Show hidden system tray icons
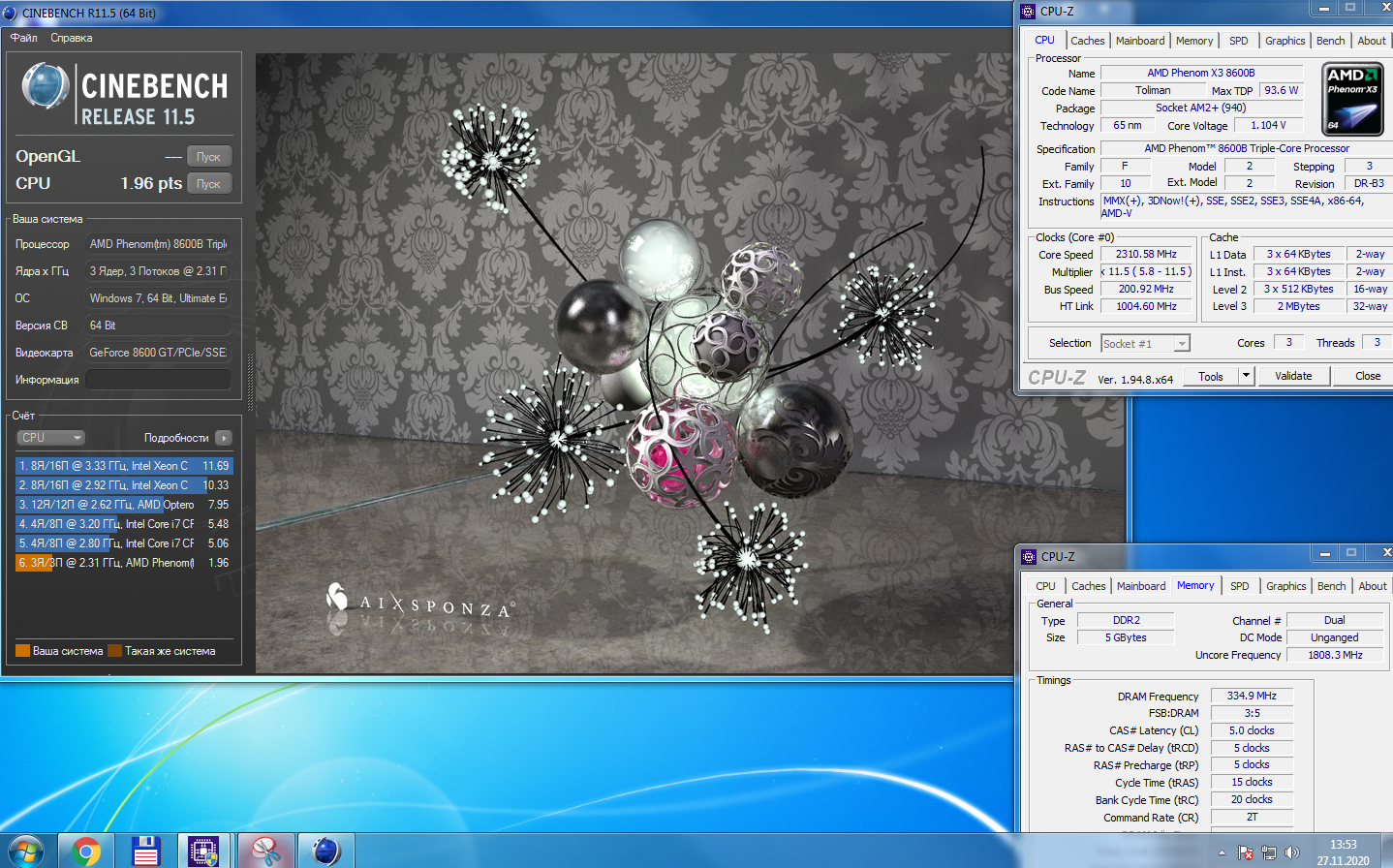 tap(1222, 853)
